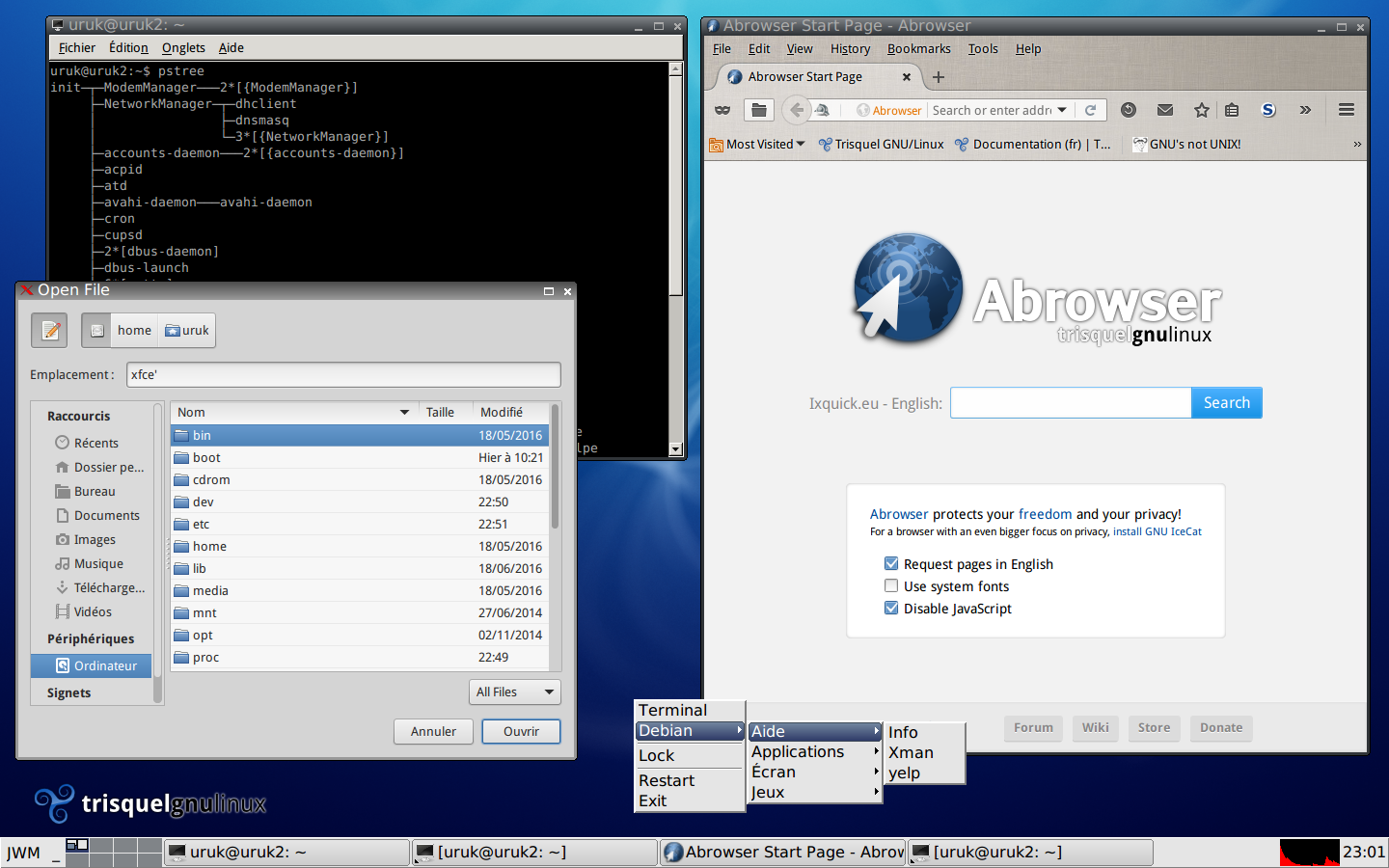Open the Abrowser hamburger menu
The image size is (1389, 868).
coord(1347,110)
